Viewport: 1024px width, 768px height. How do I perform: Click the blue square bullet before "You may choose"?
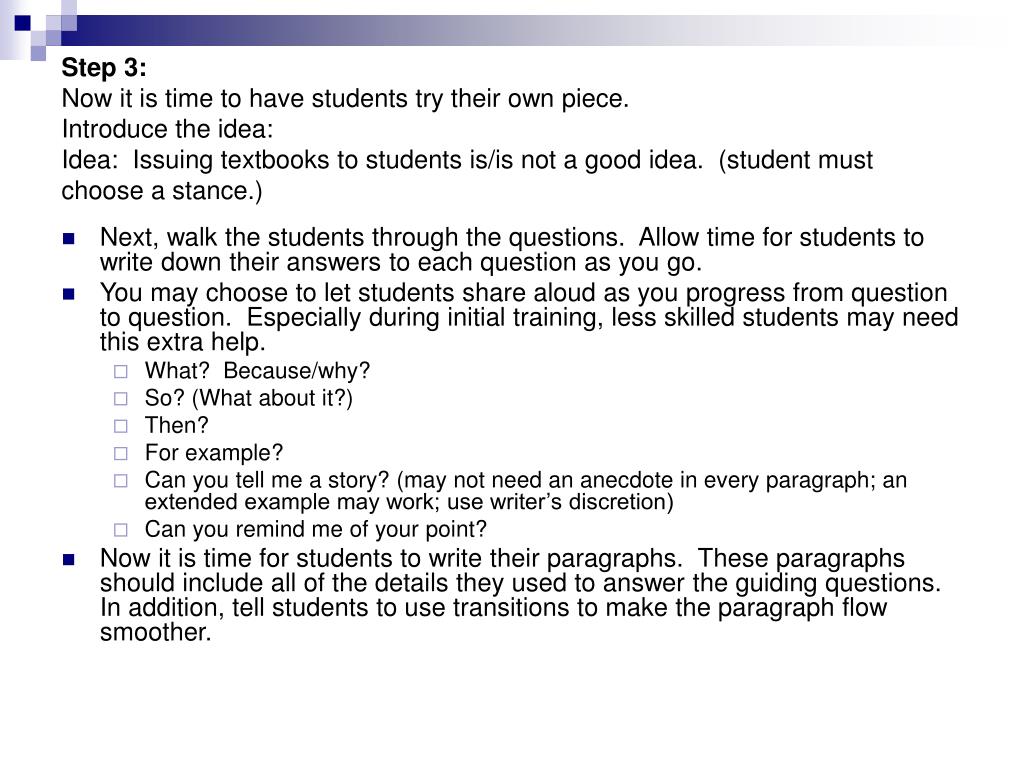[69, 294]
